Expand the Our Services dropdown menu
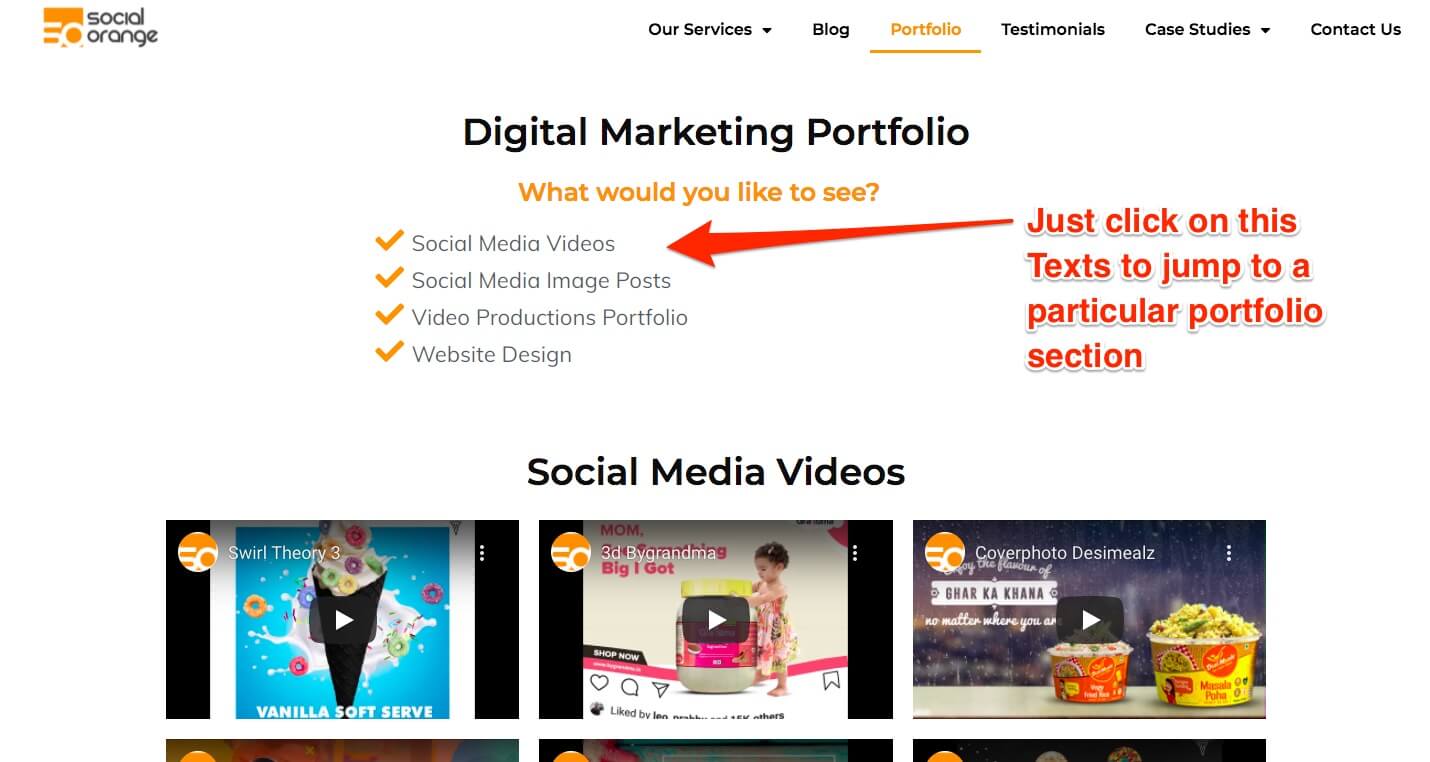The width and height of the screenshot is (1430, 762). [x=710, y=29]
